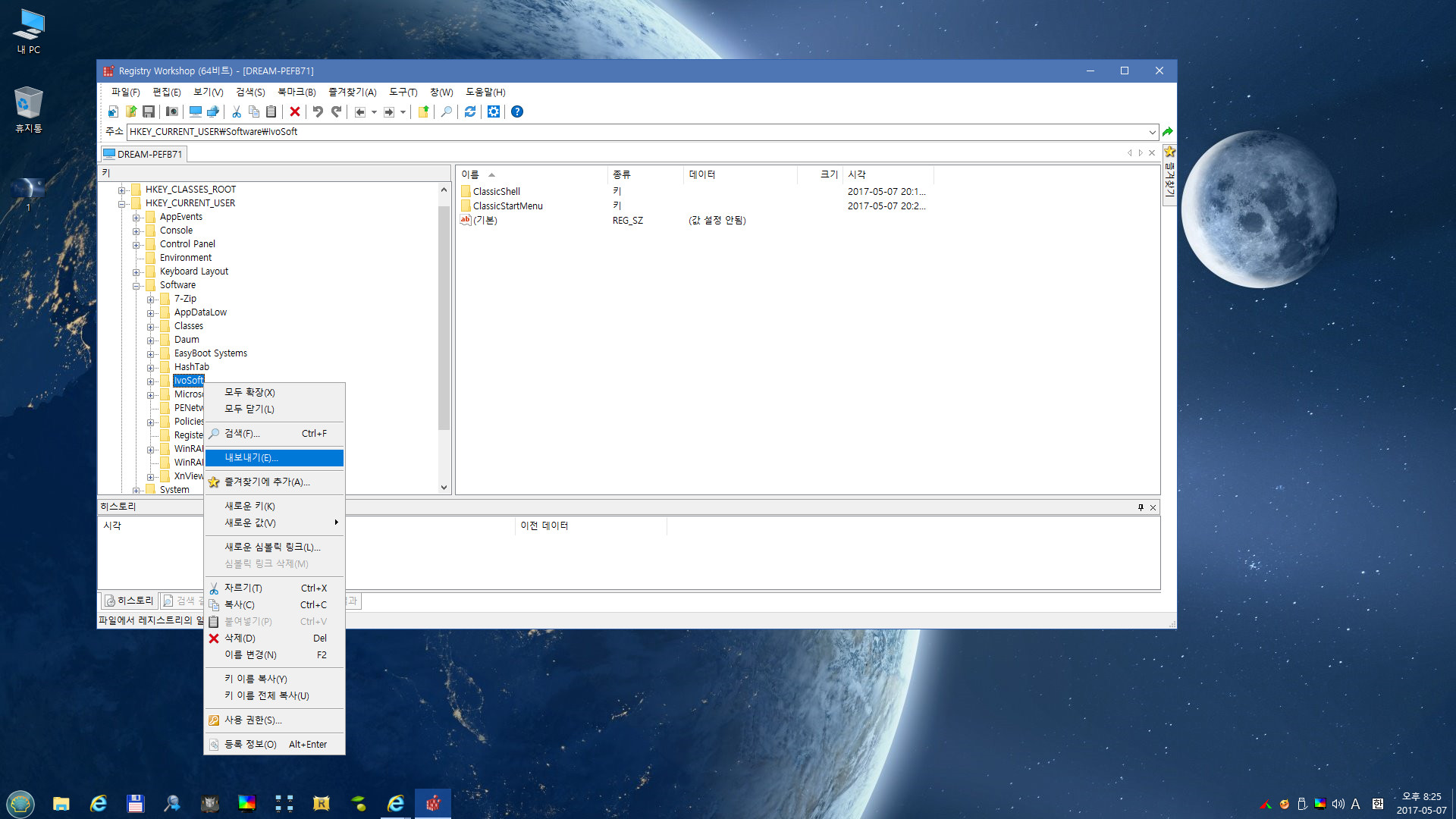
Task: Choose 등록 정보(O) context menu item
Action: [274, 745]
